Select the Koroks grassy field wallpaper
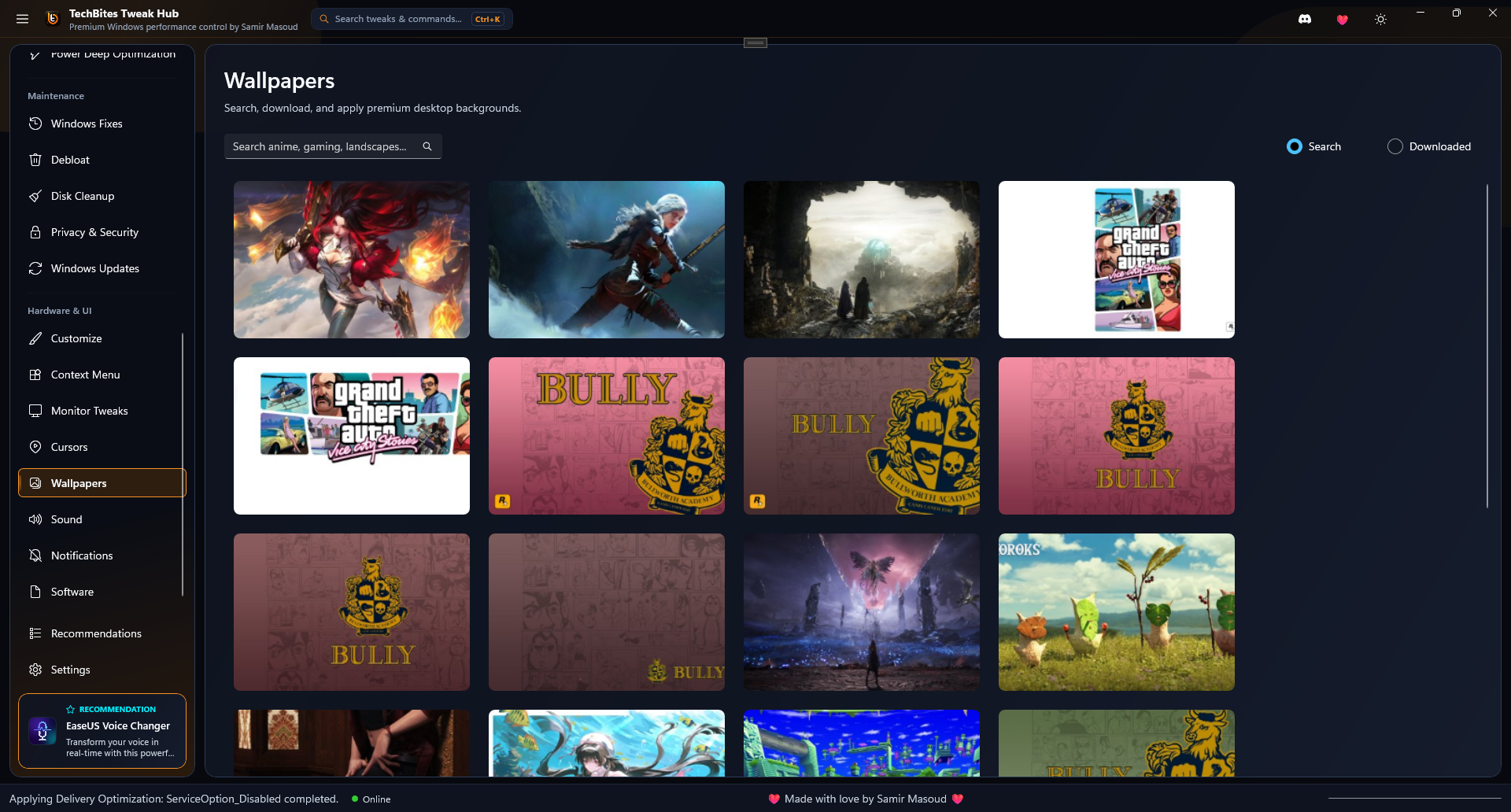 [x=1117, y=612]
